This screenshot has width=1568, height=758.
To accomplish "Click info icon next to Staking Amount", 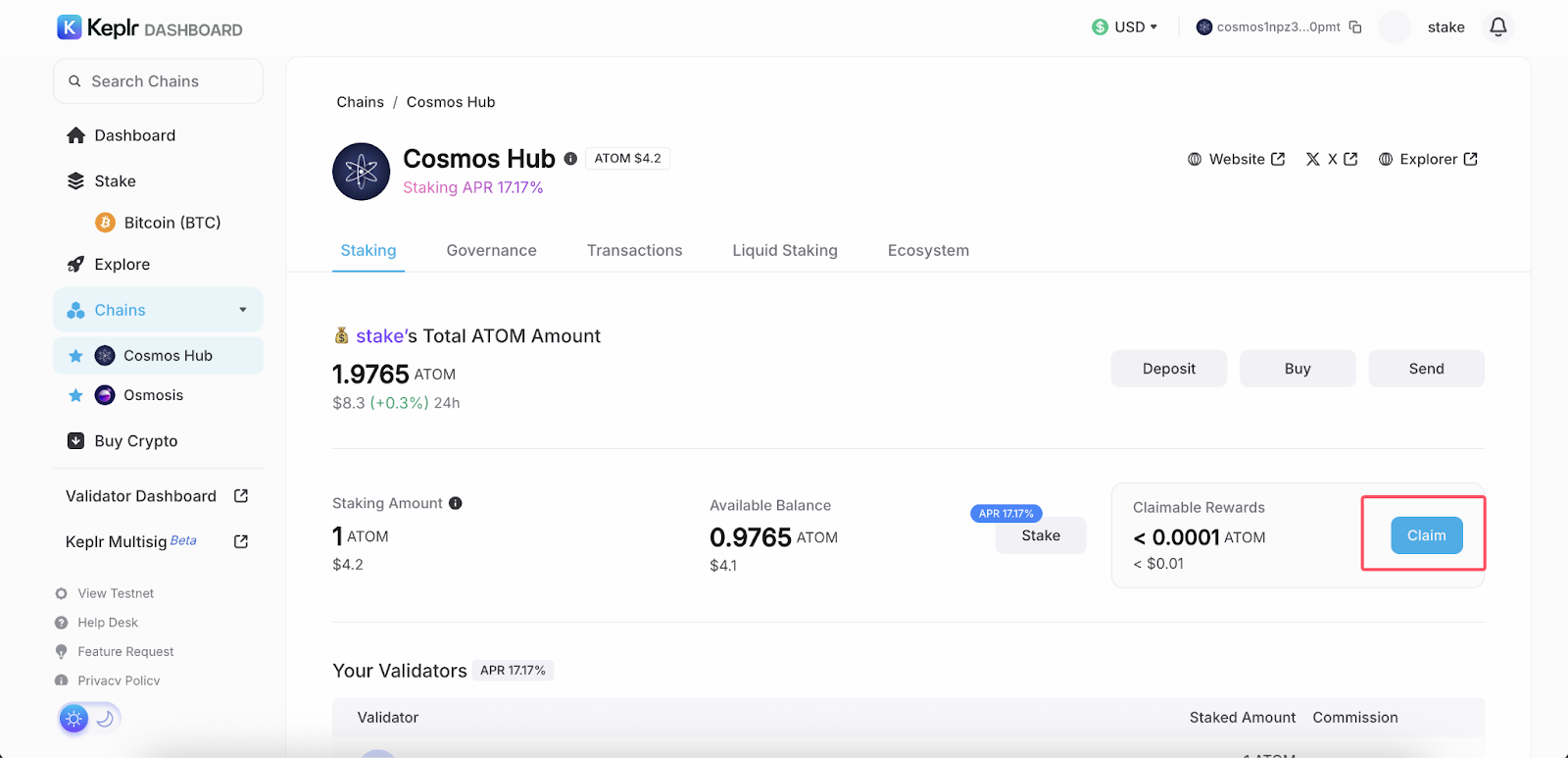I will [x=455, y=503].
